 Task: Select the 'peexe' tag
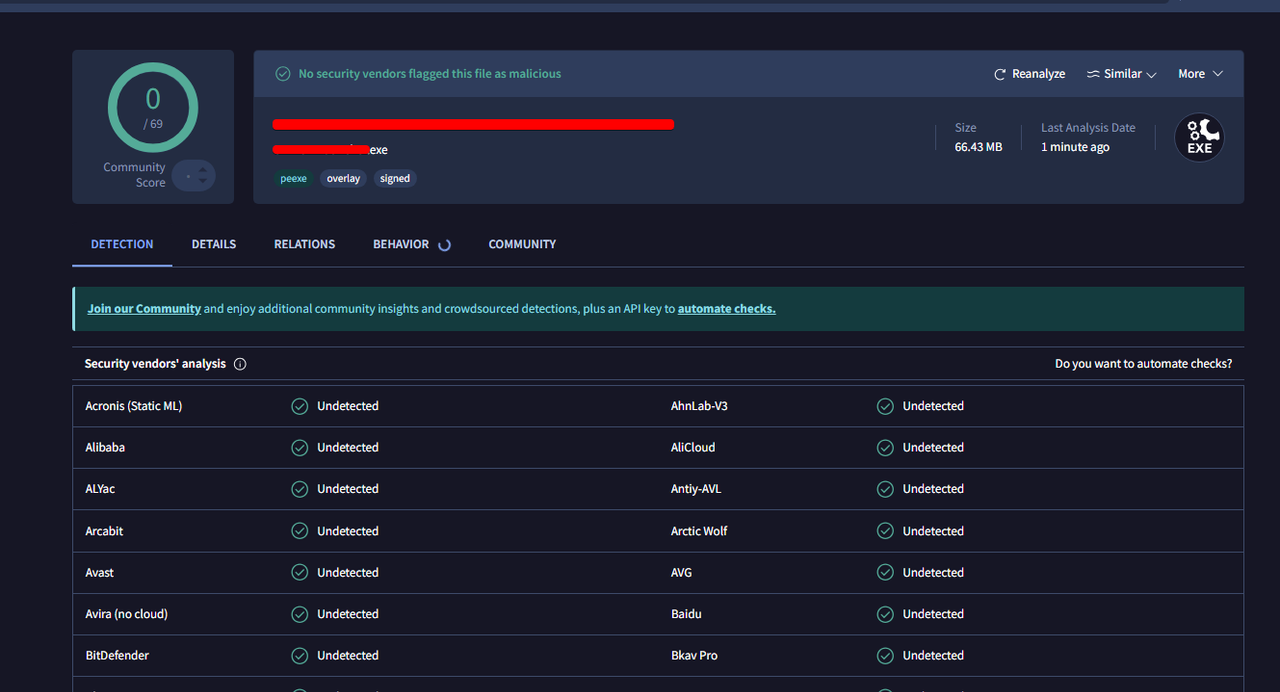(294, 179)
